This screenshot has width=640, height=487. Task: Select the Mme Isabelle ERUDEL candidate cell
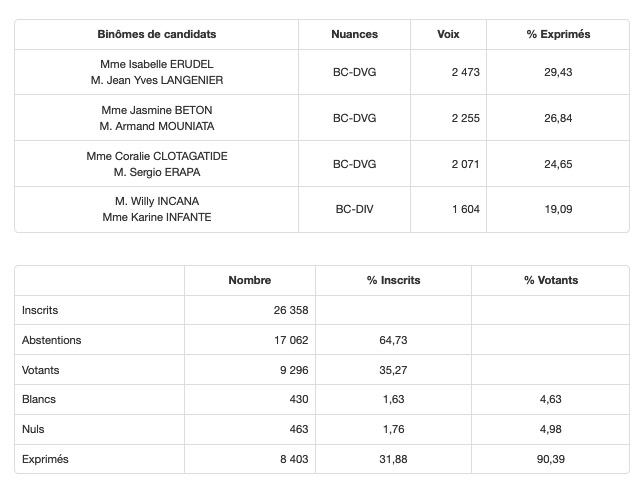click(157, 72)
